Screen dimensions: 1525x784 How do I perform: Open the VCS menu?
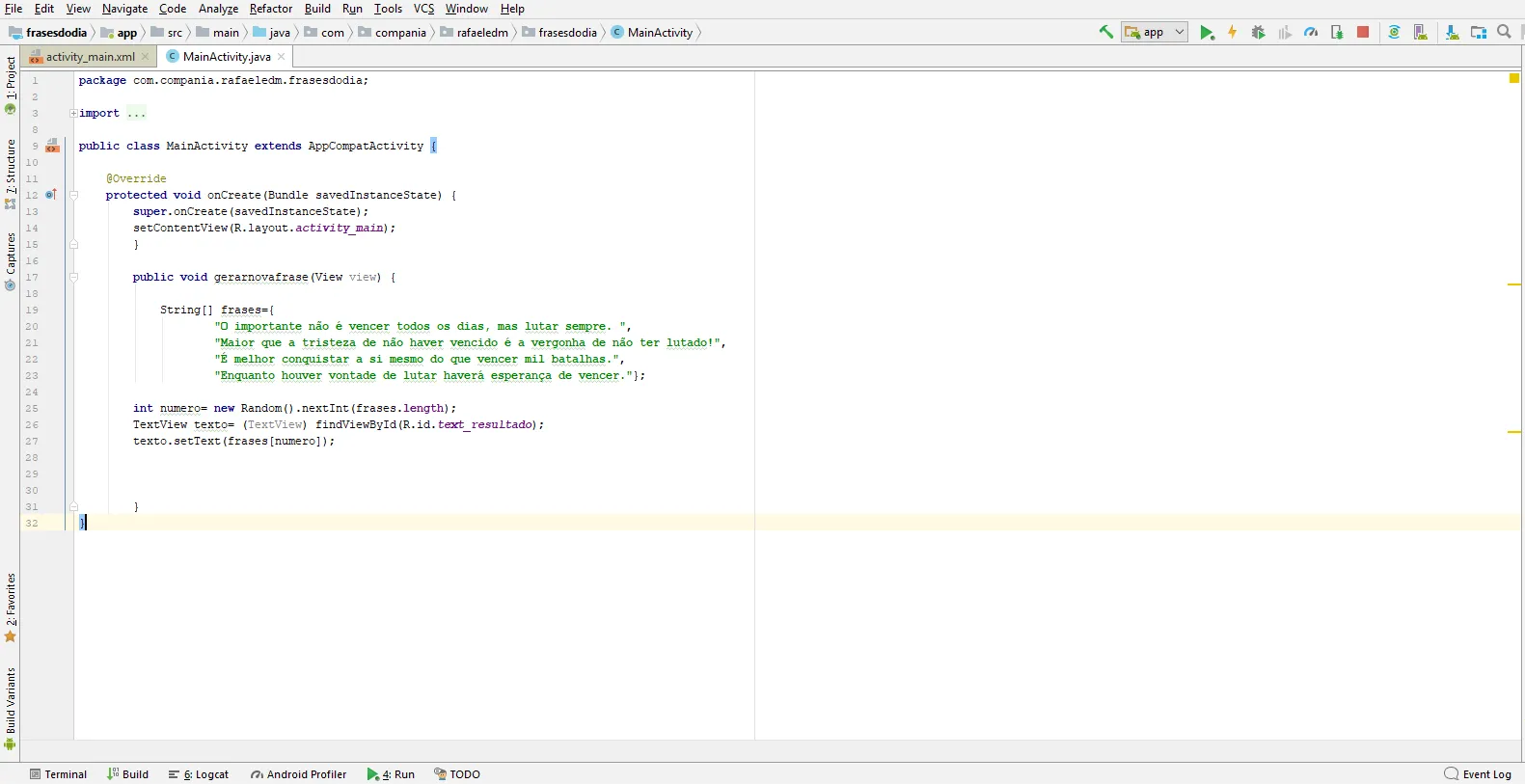coord(423,9)
